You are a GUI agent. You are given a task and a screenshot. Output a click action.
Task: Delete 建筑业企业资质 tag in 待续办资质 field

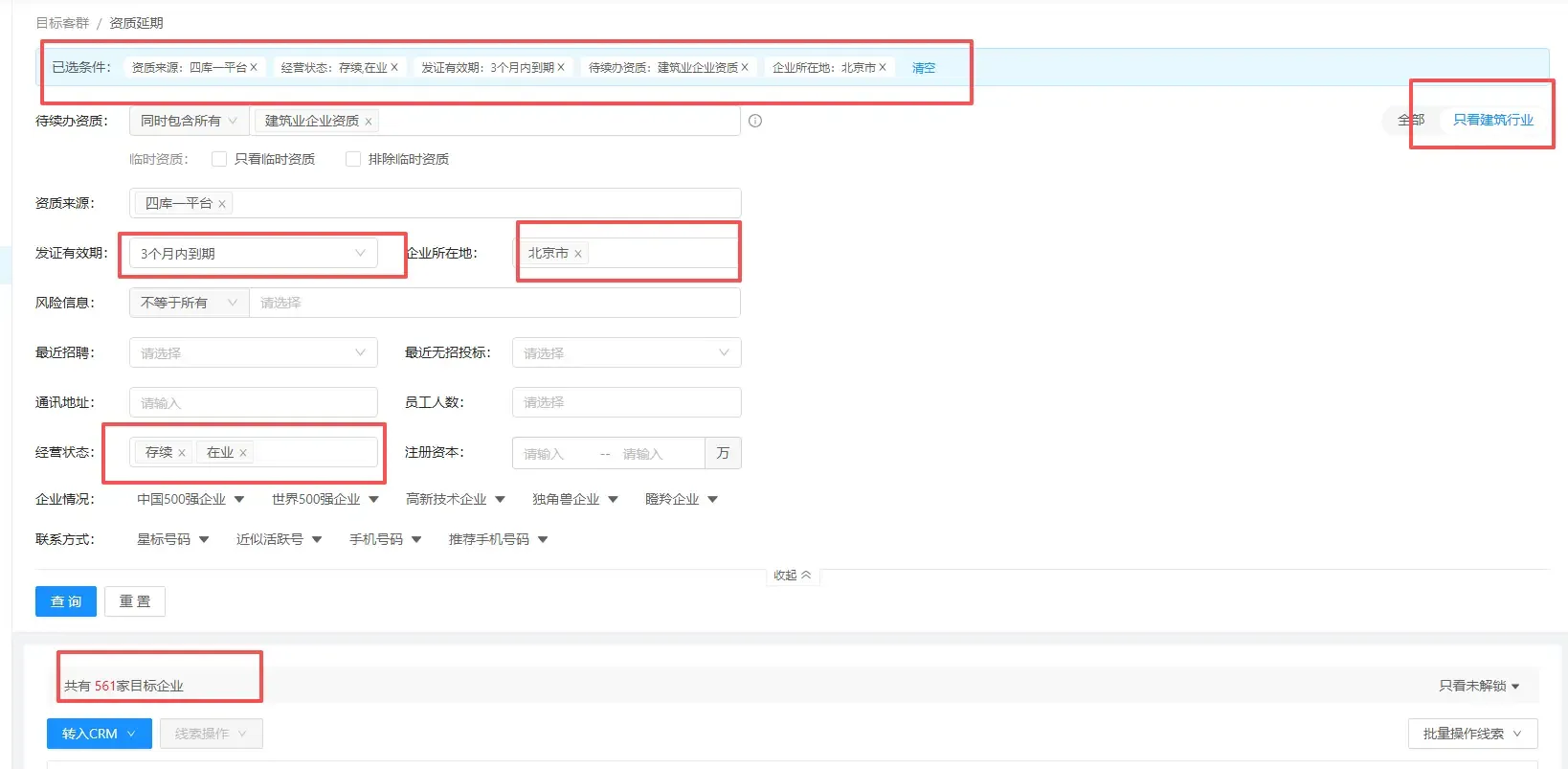coord(369,122)
